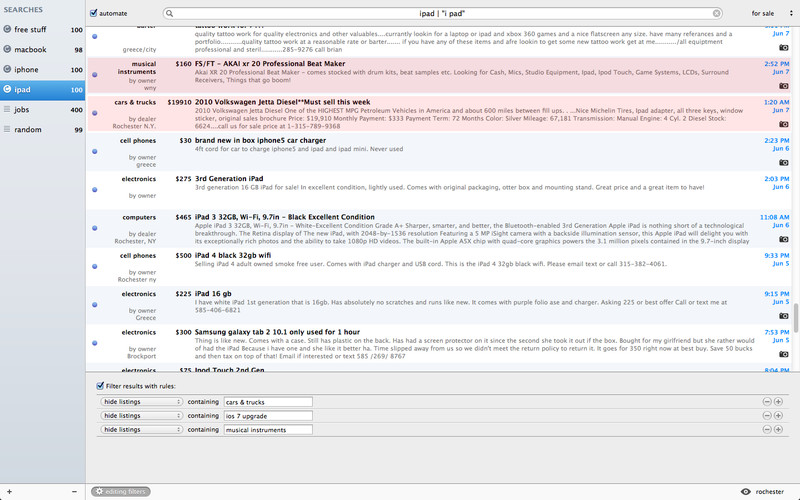Click the eye icon next to rochester

[745, 491]
